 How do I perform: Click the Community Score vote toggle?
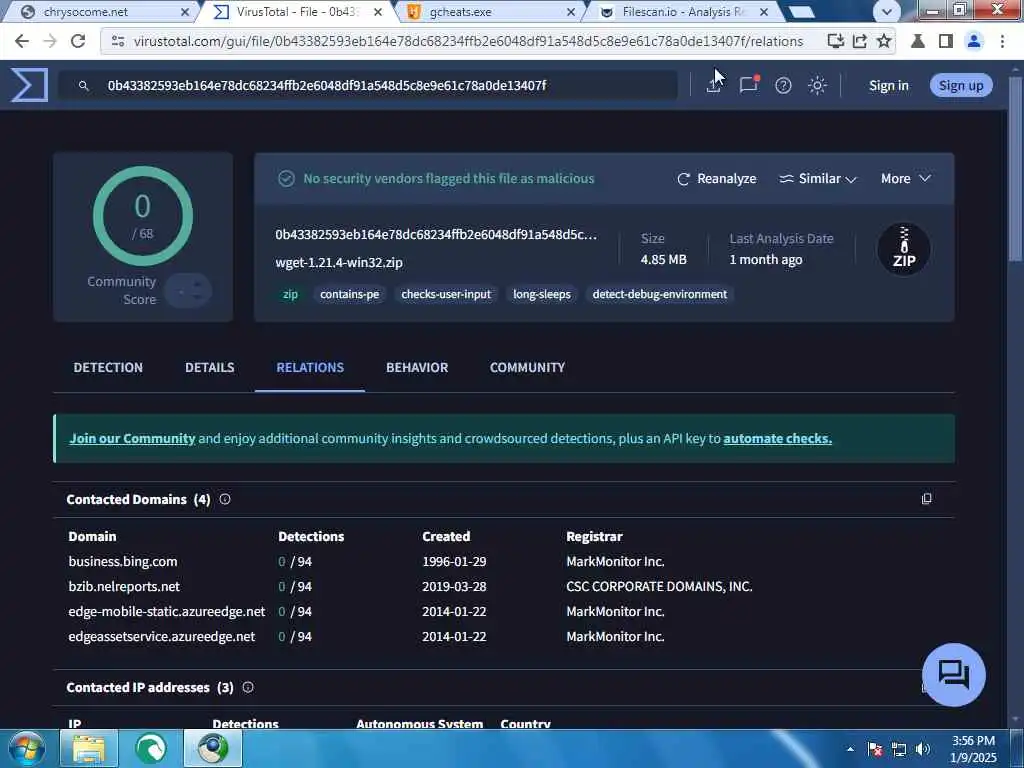188,291
